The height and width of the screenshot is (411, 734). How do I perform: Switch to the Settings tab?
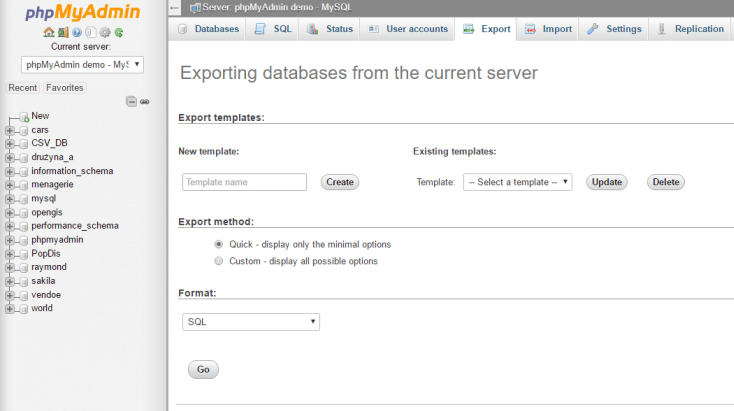coord(614,29)
